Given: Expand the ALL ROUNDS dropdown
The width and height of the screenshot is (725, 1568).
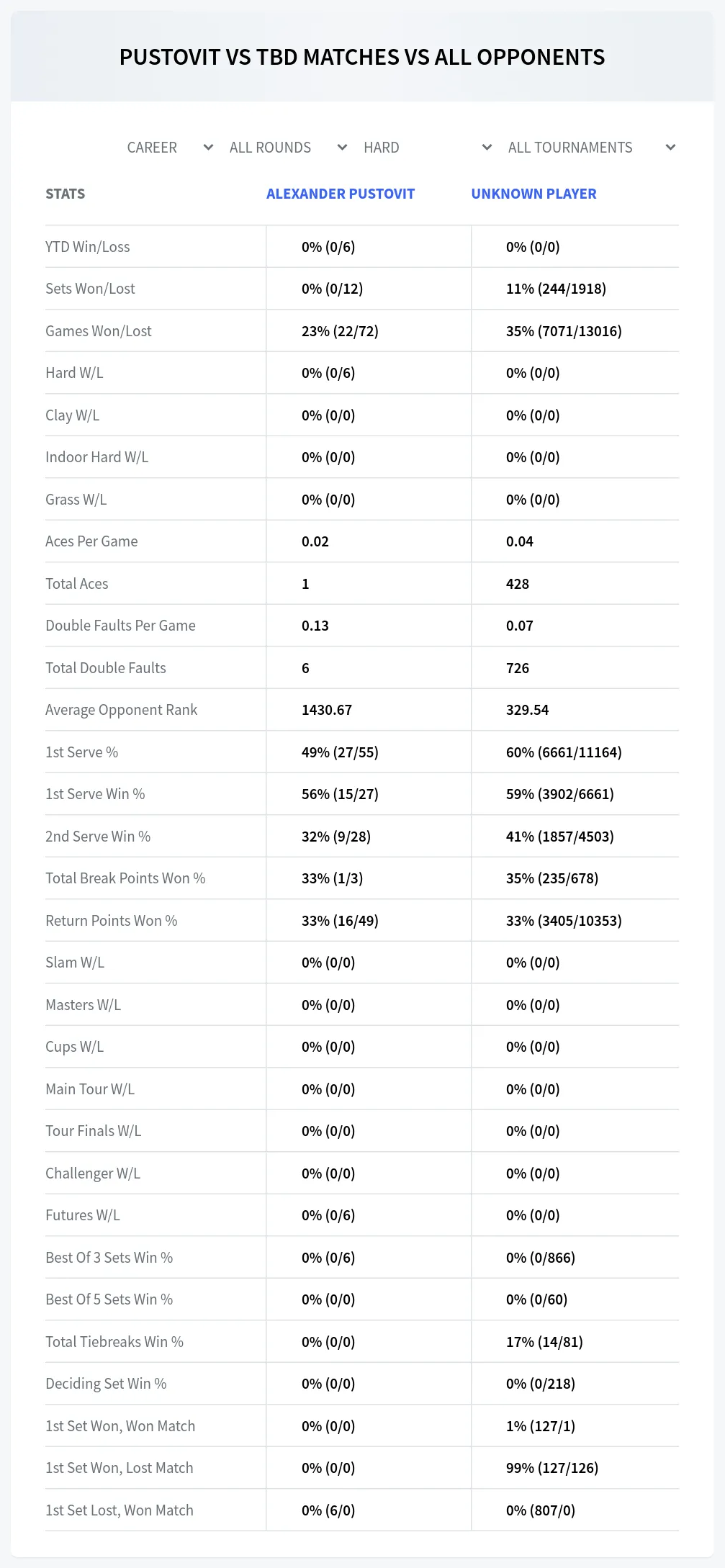Looking at the screenshot, I should 287,148.
